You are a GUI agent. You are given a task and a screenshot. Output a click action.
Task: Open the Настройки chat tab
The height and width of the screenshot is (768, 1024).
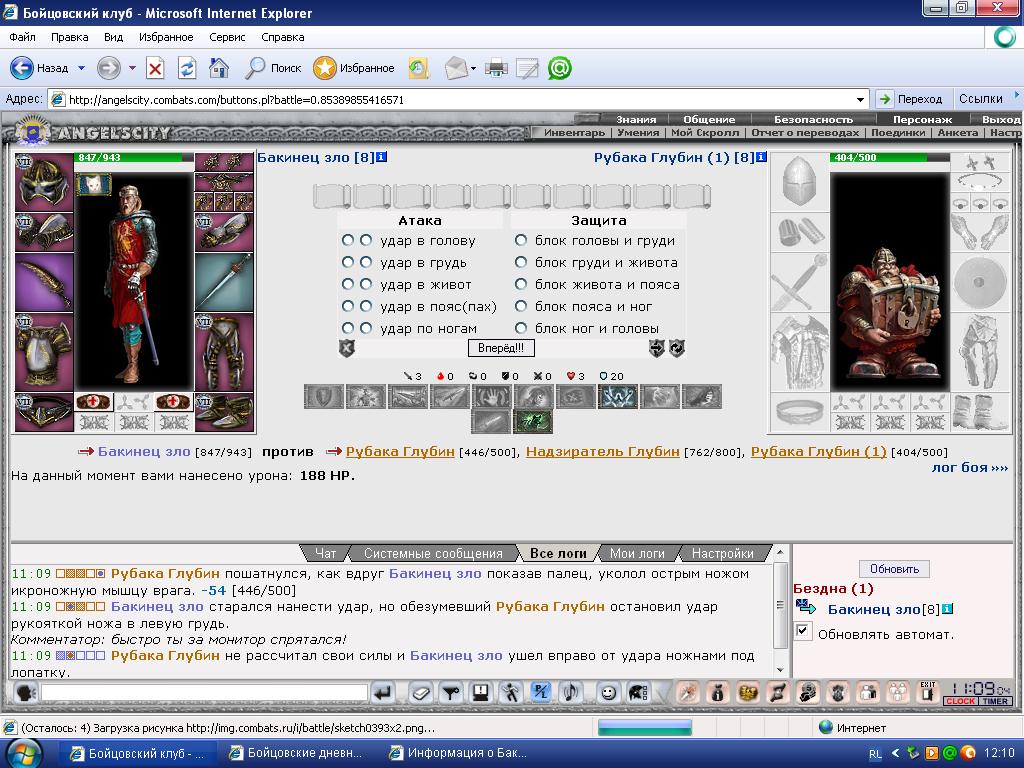(x=723, y=554)
